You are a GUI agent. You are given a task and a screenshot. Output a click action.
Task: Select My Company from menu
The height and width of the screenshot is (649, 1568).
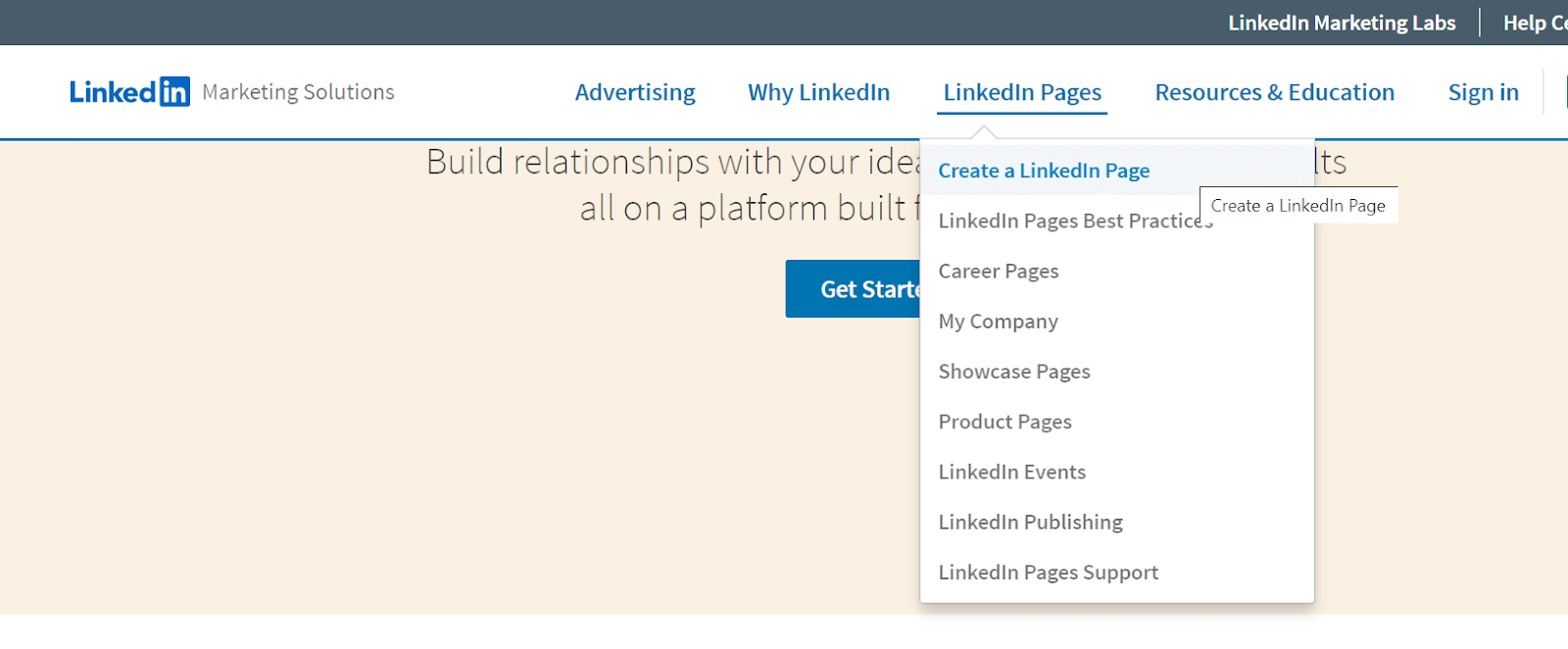pos(997,321)
